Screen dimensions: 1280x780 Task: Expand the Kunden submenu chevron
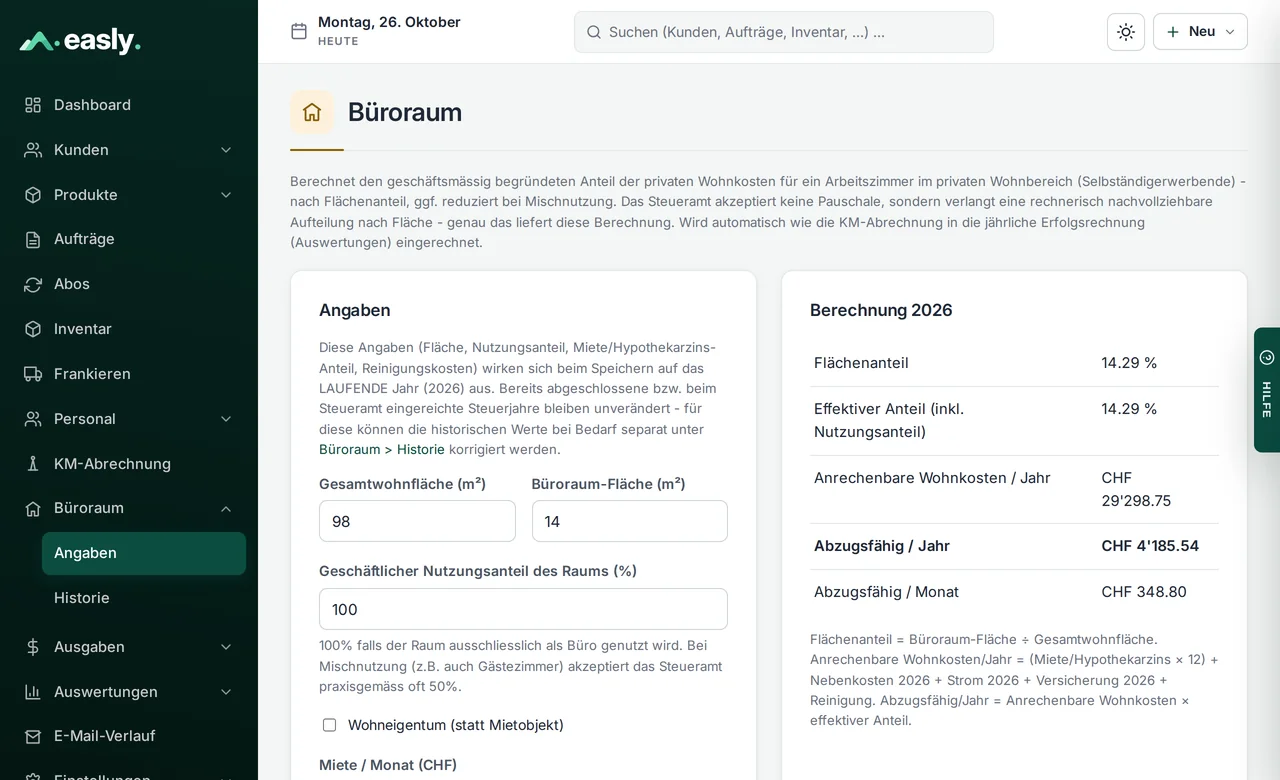click(226, 150)
